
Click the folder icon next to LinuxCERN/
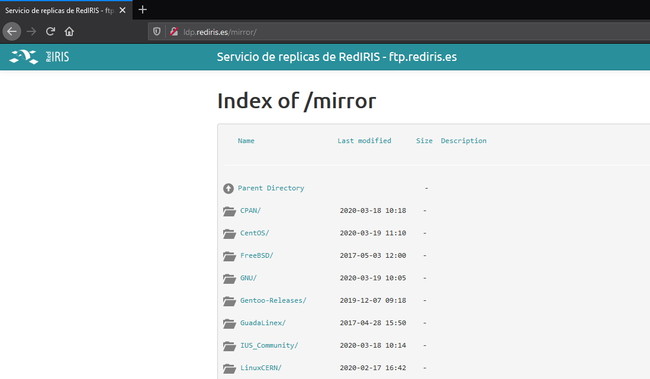[x=229, y=368]
